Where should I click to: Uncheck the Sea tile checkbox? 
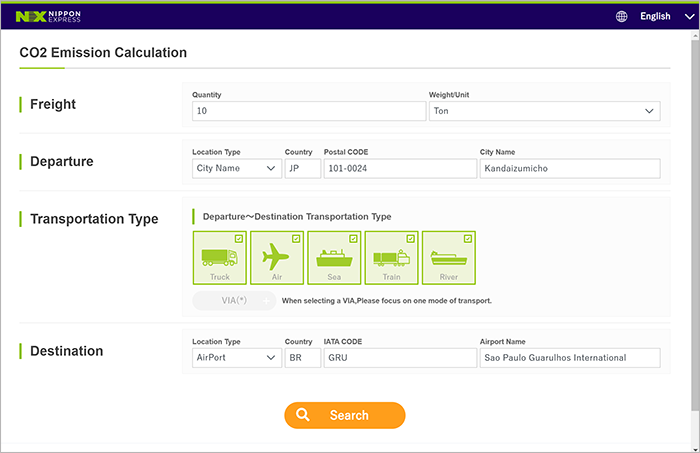coord(353,238)
